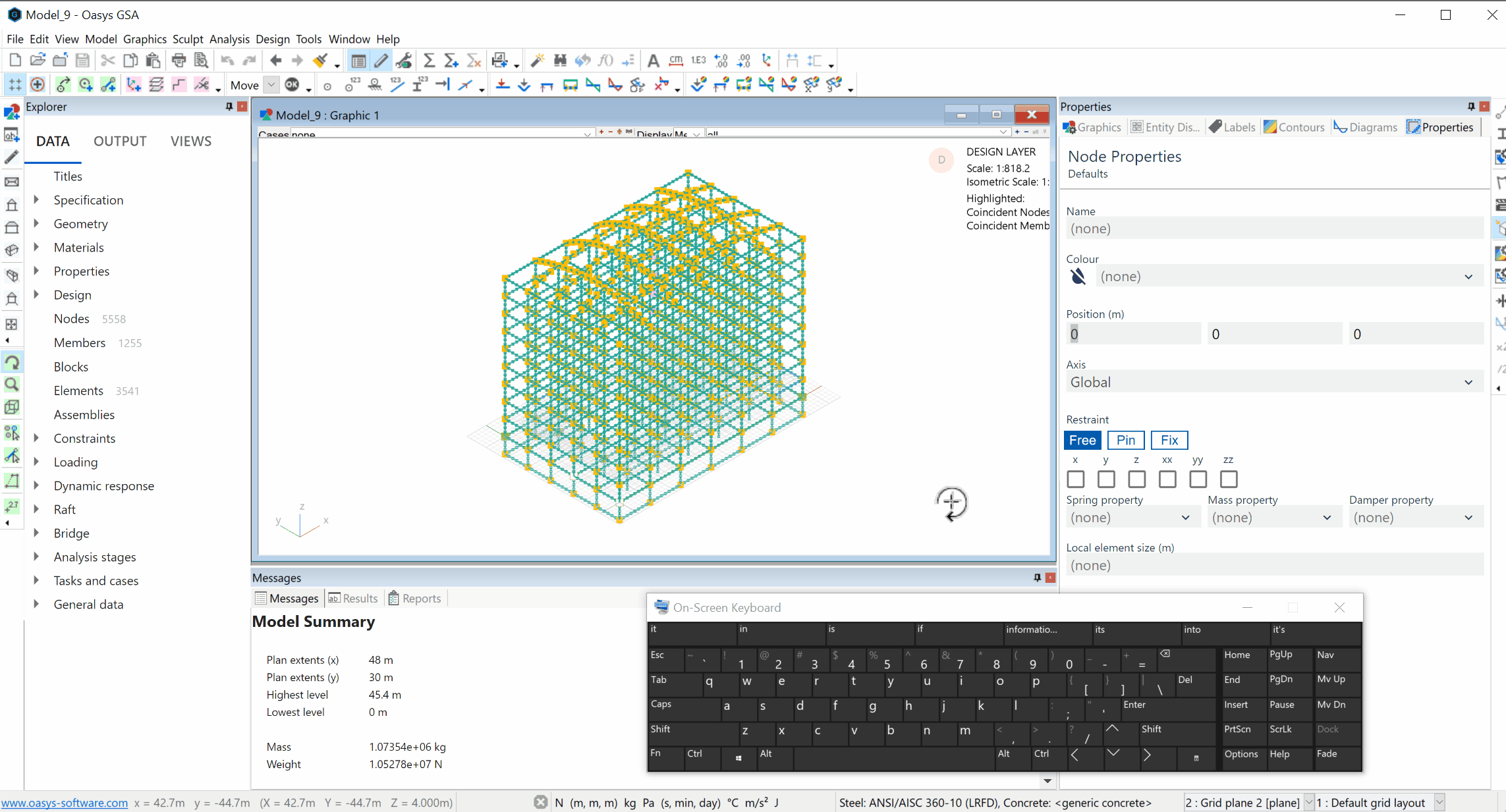Toggle the grid display toolbar icon
1506x812 pixels.
pyautogui.click(x=14, y=84)
